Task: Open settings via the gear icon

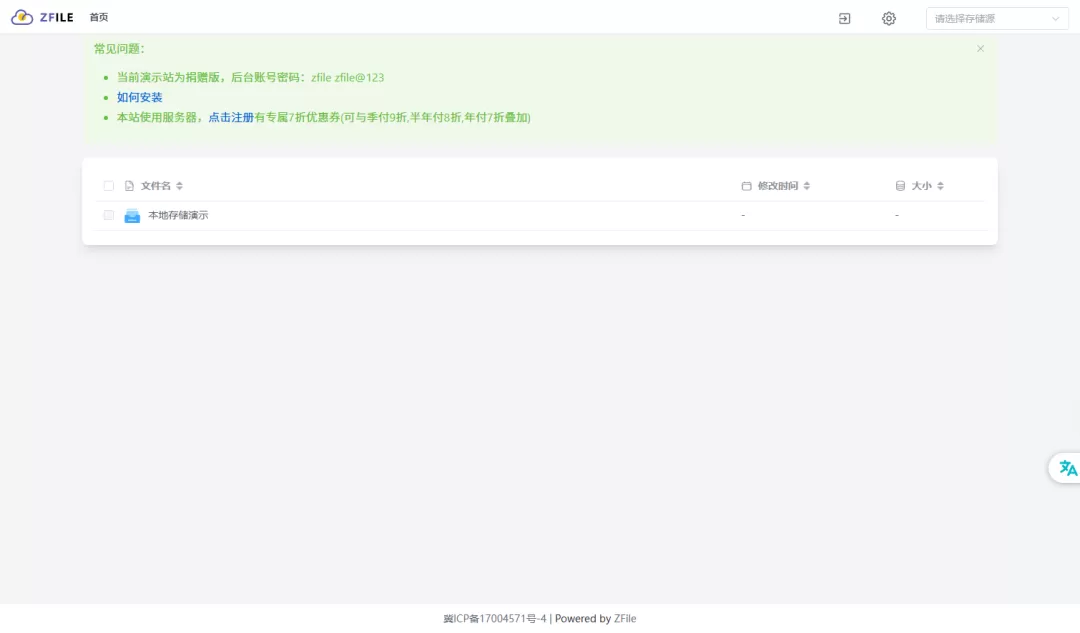Action: pyautogui.click(x=888, y=18)
